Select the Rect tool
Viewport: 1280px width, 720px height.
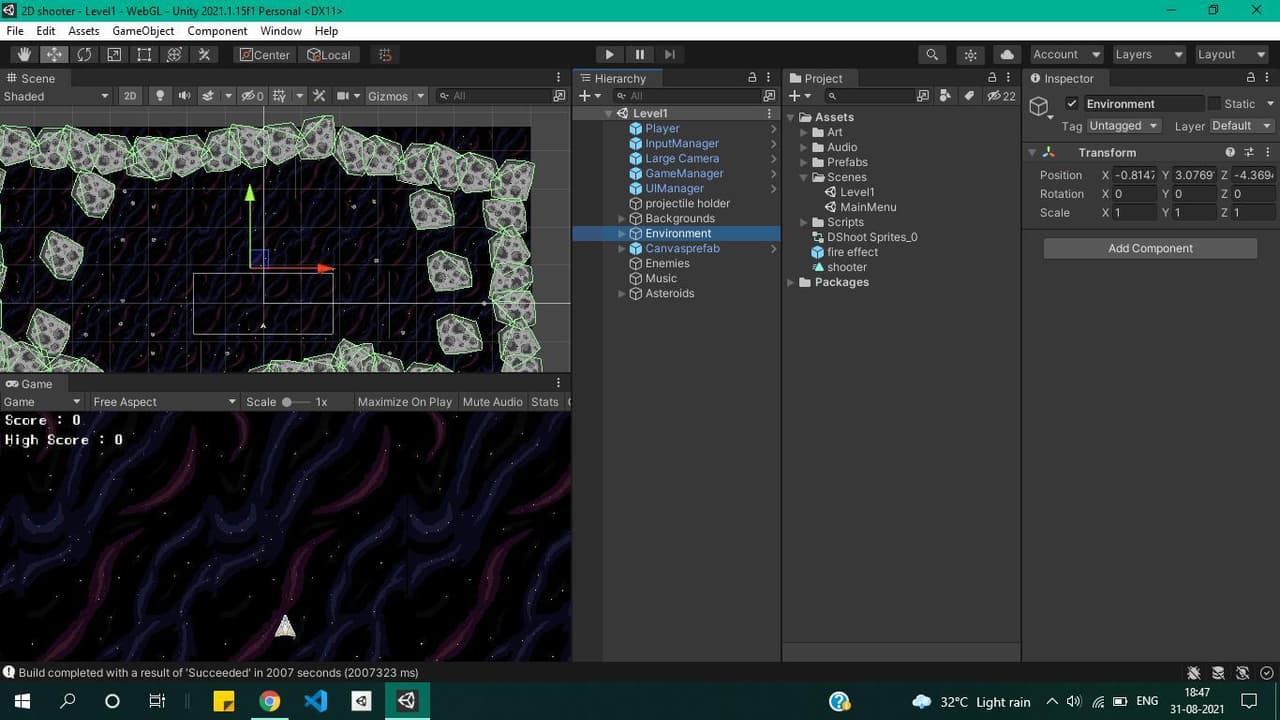[x=144, y=55]
